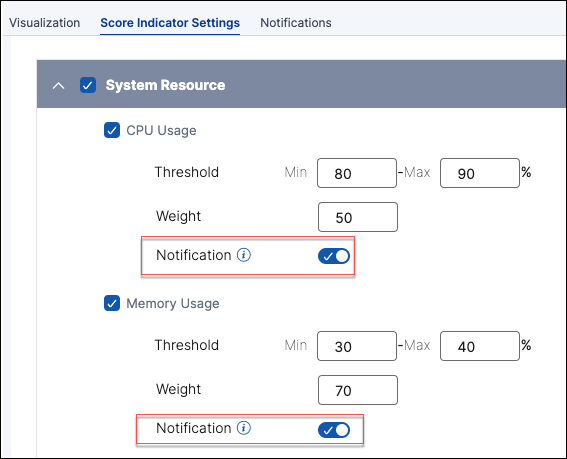The image size is (567, 459).
Task: Click the CPU threshold Max field
Action: (x=480, y=173)
